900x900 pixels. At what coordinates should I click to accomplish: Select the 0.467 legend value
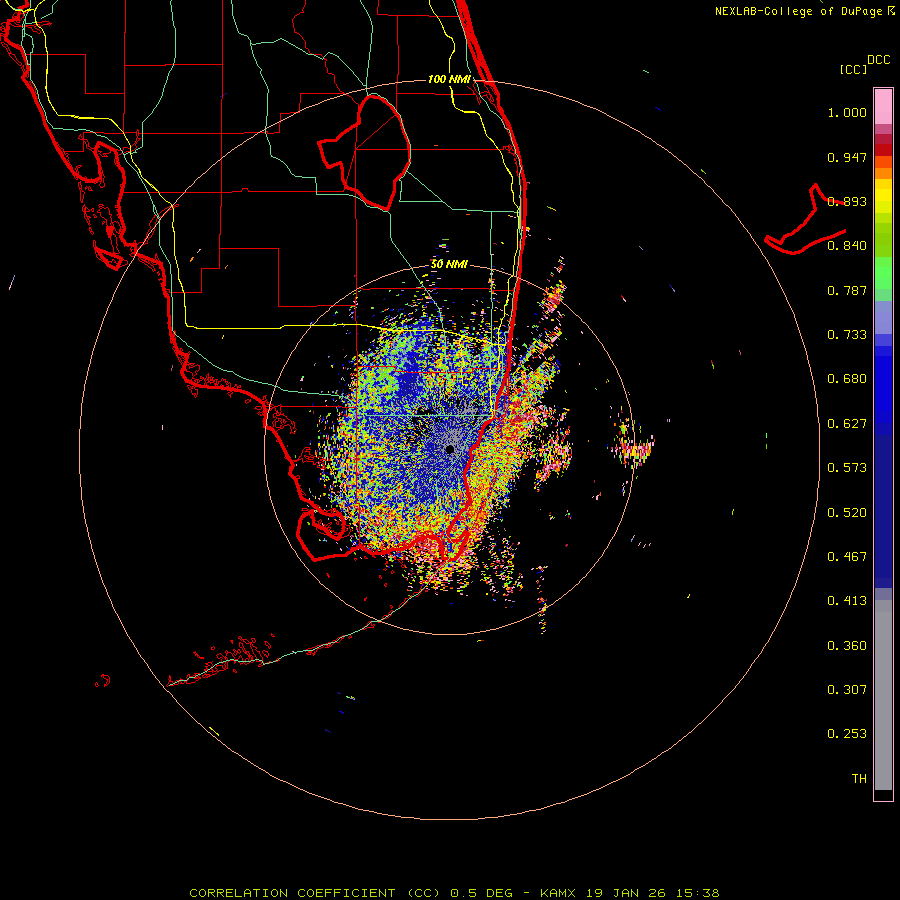847,557
